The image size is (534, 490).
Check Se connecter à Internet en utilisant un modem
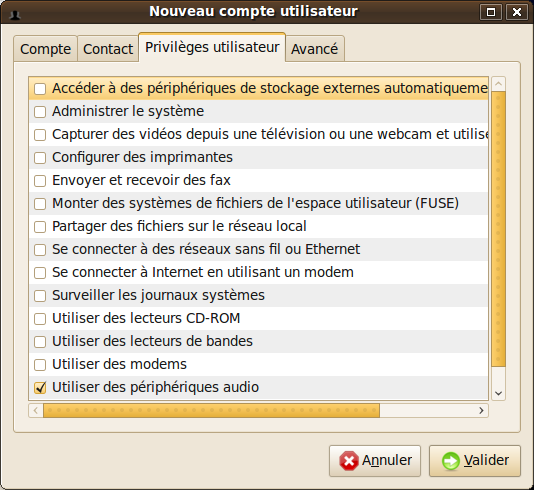click(40, 273)
